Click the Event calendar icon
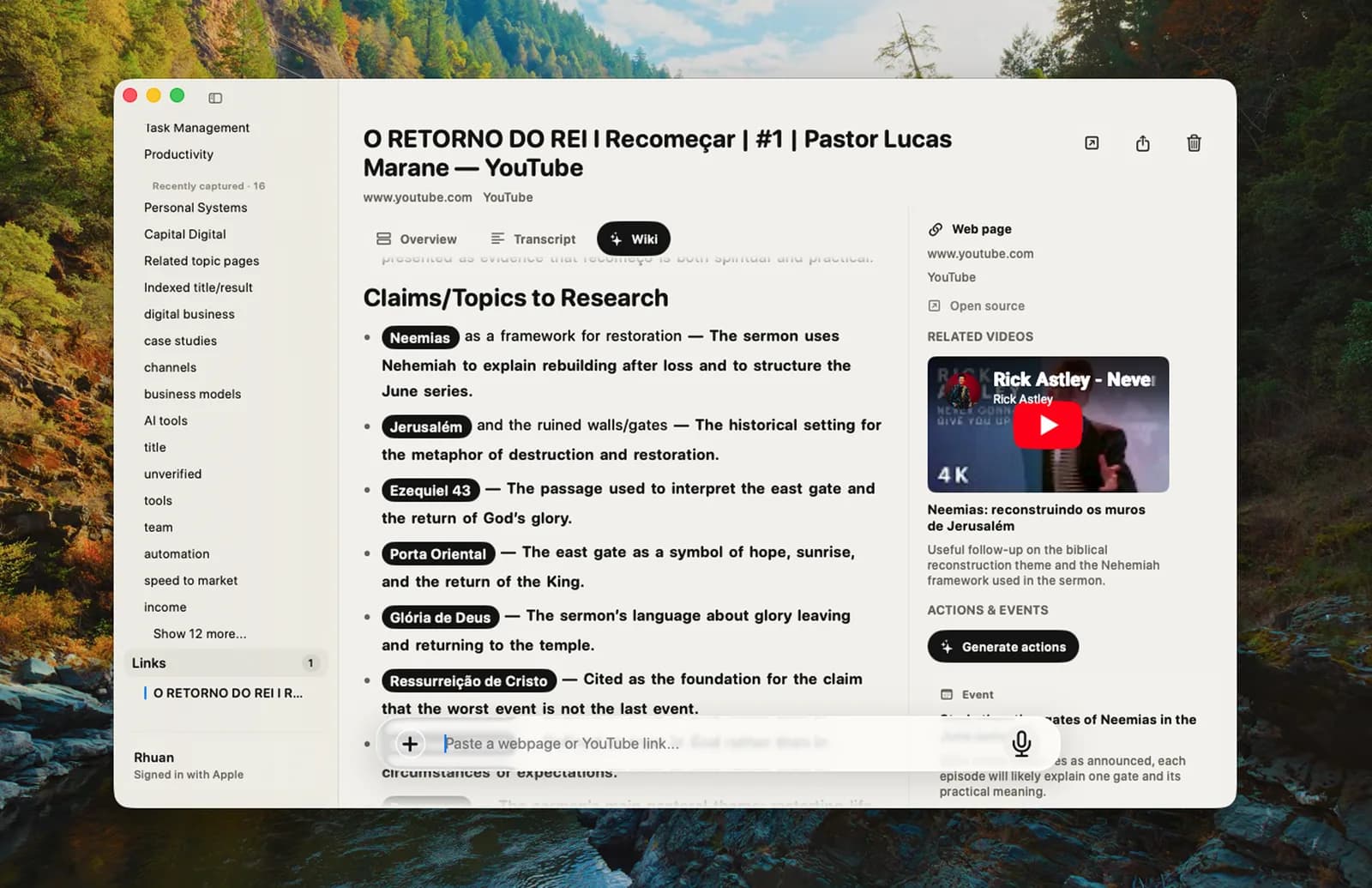This screenshot has width=1372, height=888. (x=947, y=694)
